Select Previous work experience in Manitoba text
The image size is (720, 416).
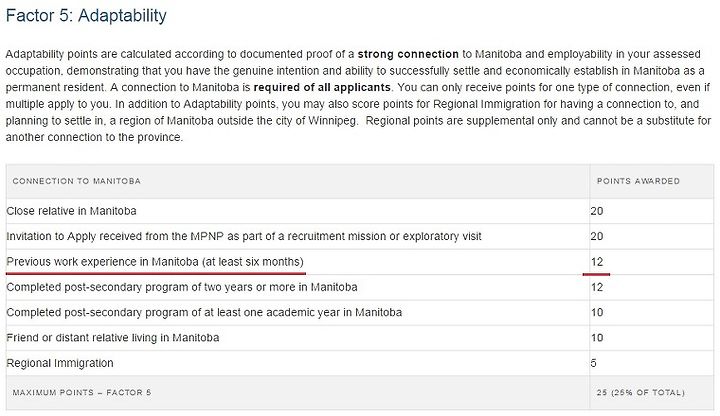(155, 262)
